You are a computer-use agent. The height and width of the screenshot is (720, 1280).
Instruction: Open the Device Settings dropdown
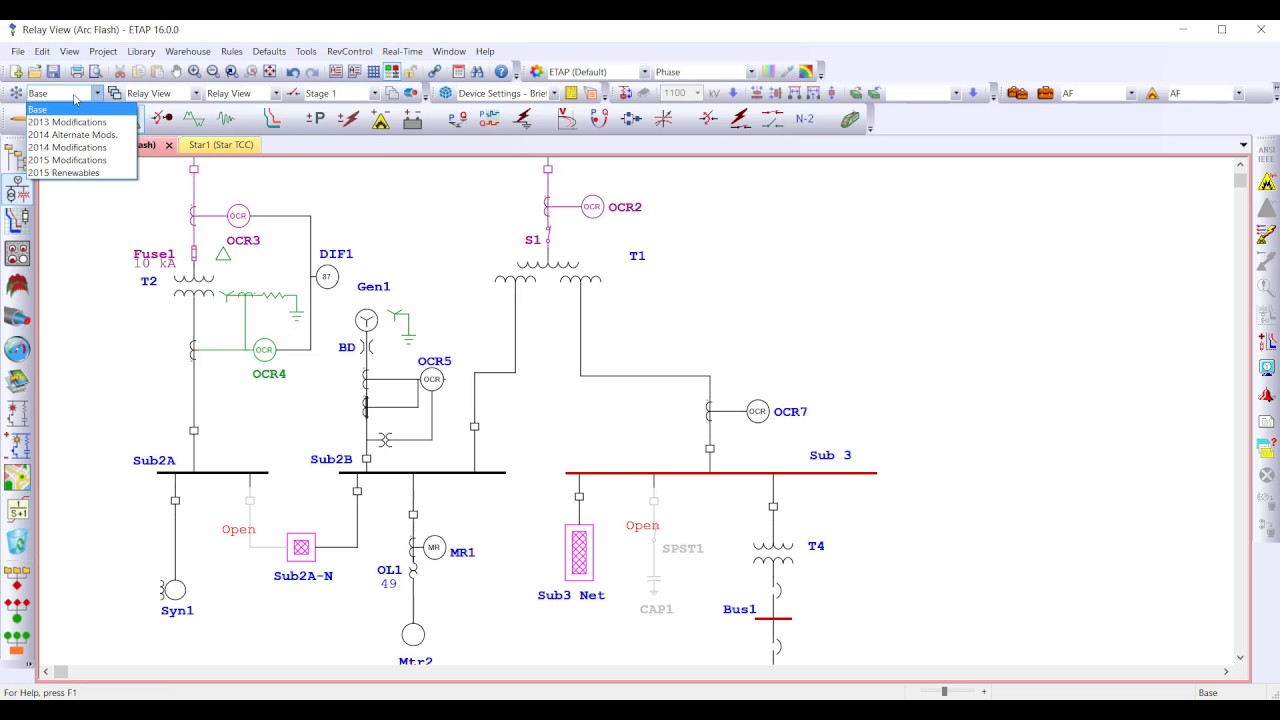tap(553, 93)
